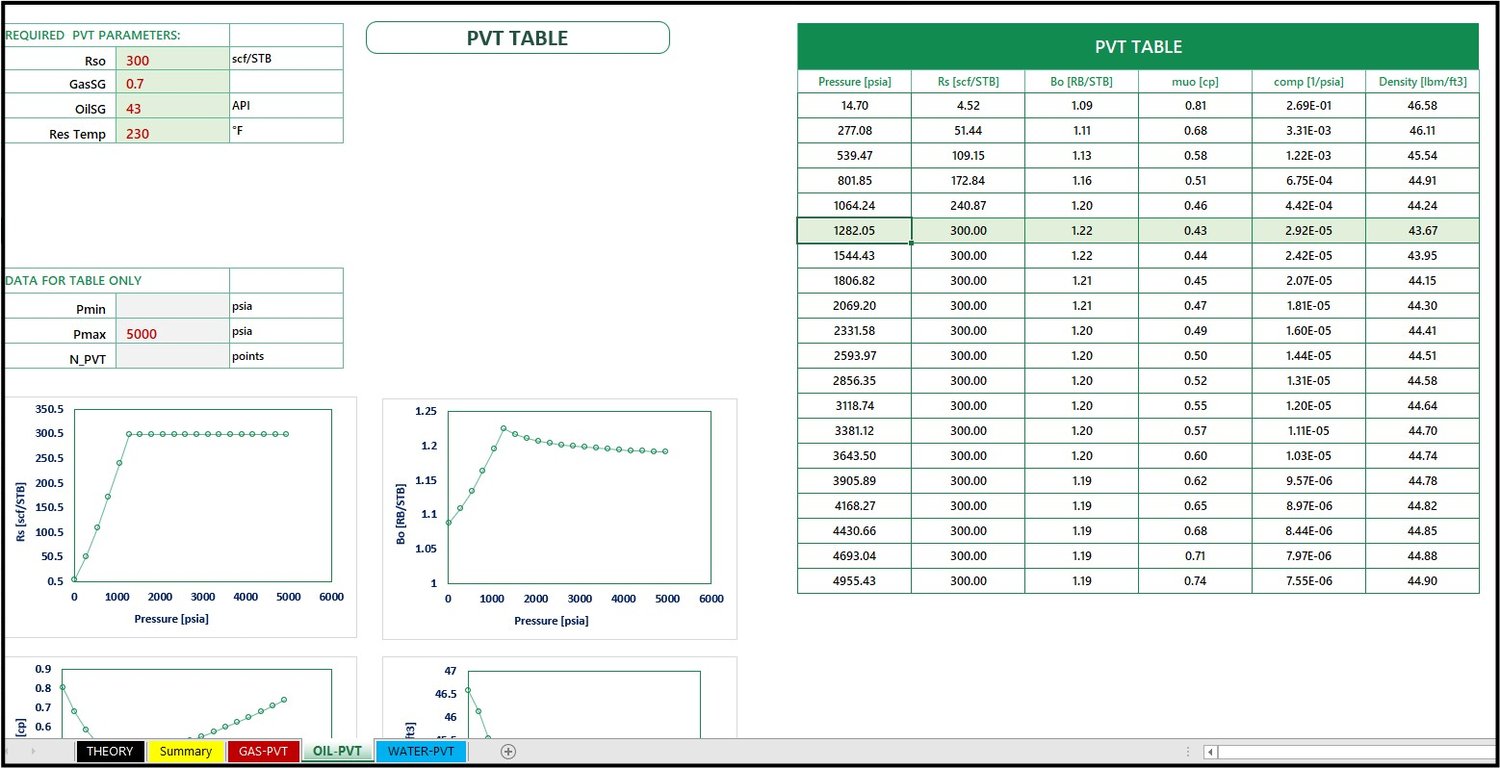
Task: Select the Rso input cell with 300
Action: [172, 59]
